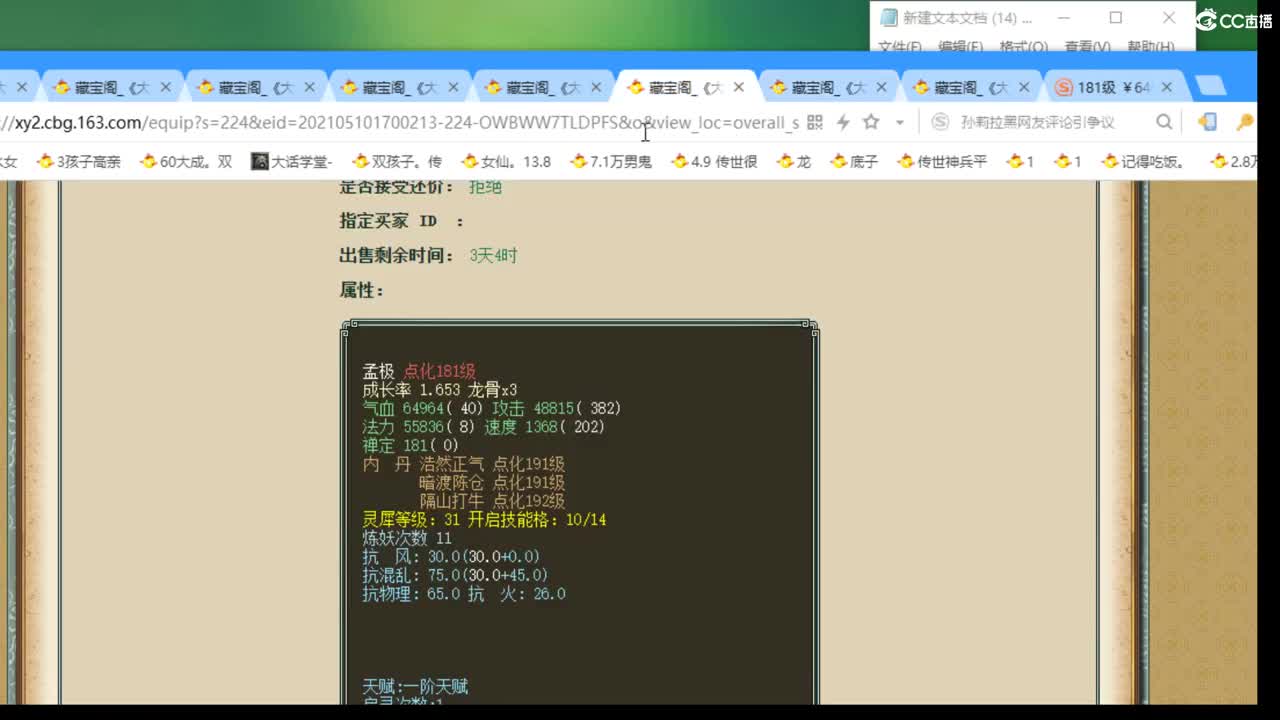Open the 格式(O) menu in Notepad
This screenshot has width=1280, height=720.
tap(1024, 46)
